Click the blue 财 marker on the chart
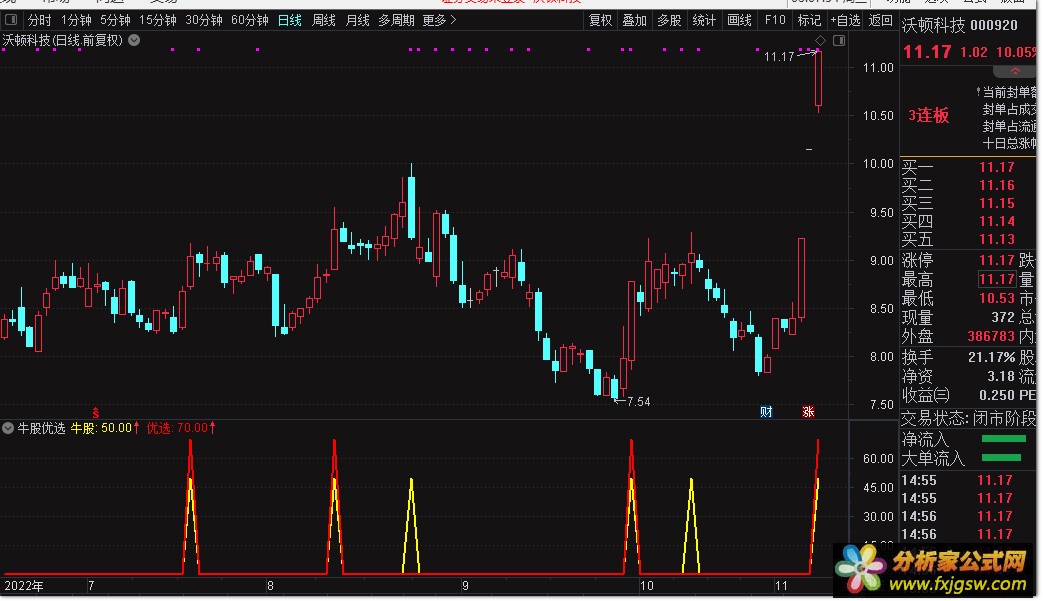 click(x=766, y=412)
